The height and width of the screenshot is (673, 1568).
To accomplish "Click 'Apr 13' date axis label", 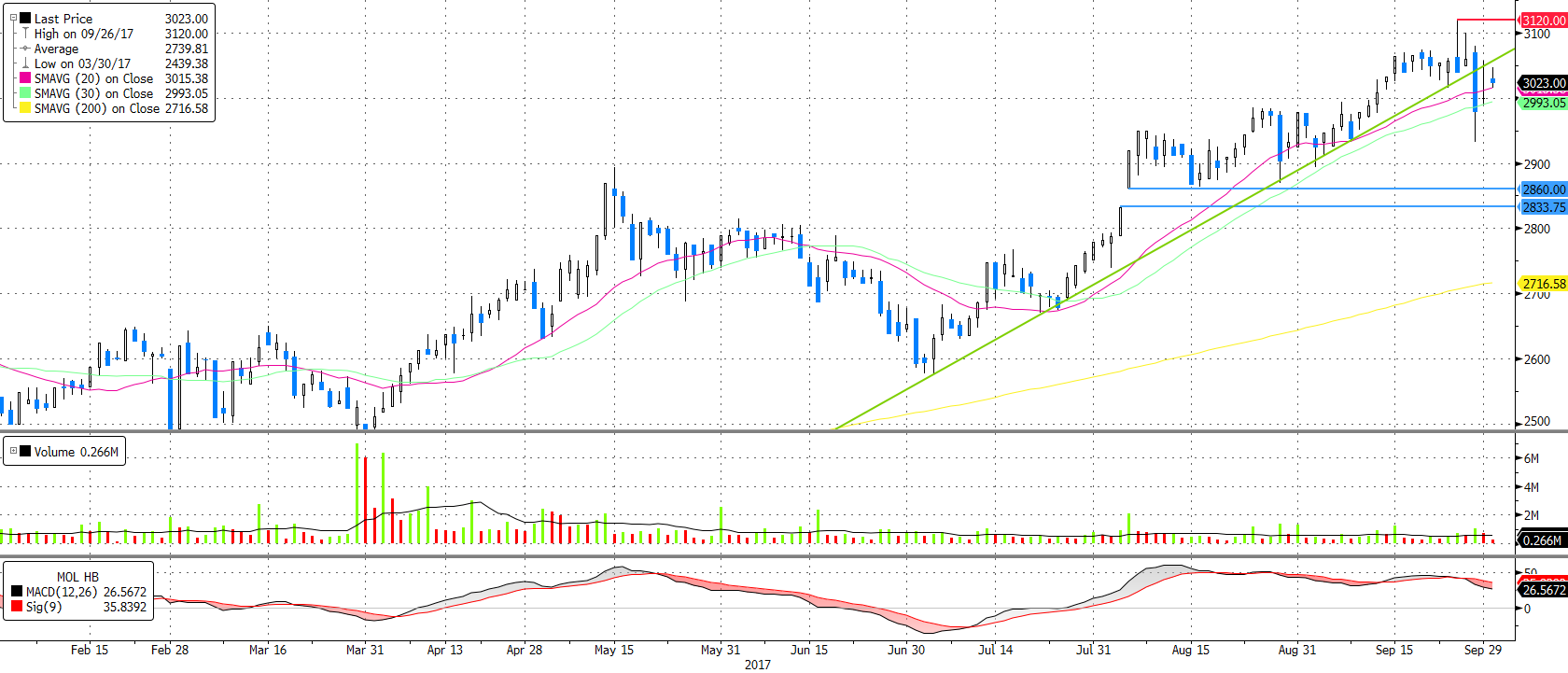I will pos(445,650).
